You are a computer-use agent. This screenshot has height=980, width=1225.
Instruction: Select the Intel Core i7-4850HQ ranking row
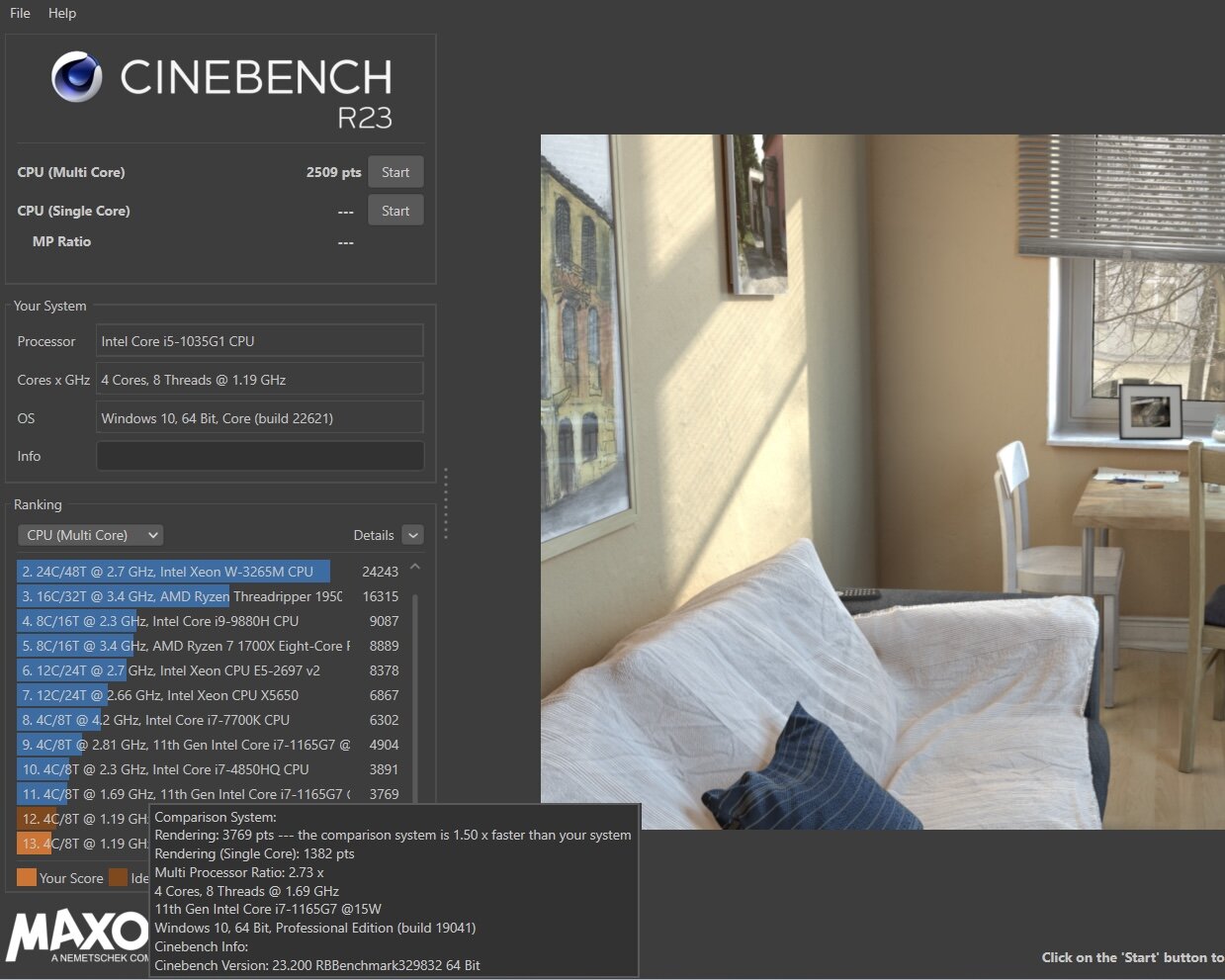pos(209,769)
